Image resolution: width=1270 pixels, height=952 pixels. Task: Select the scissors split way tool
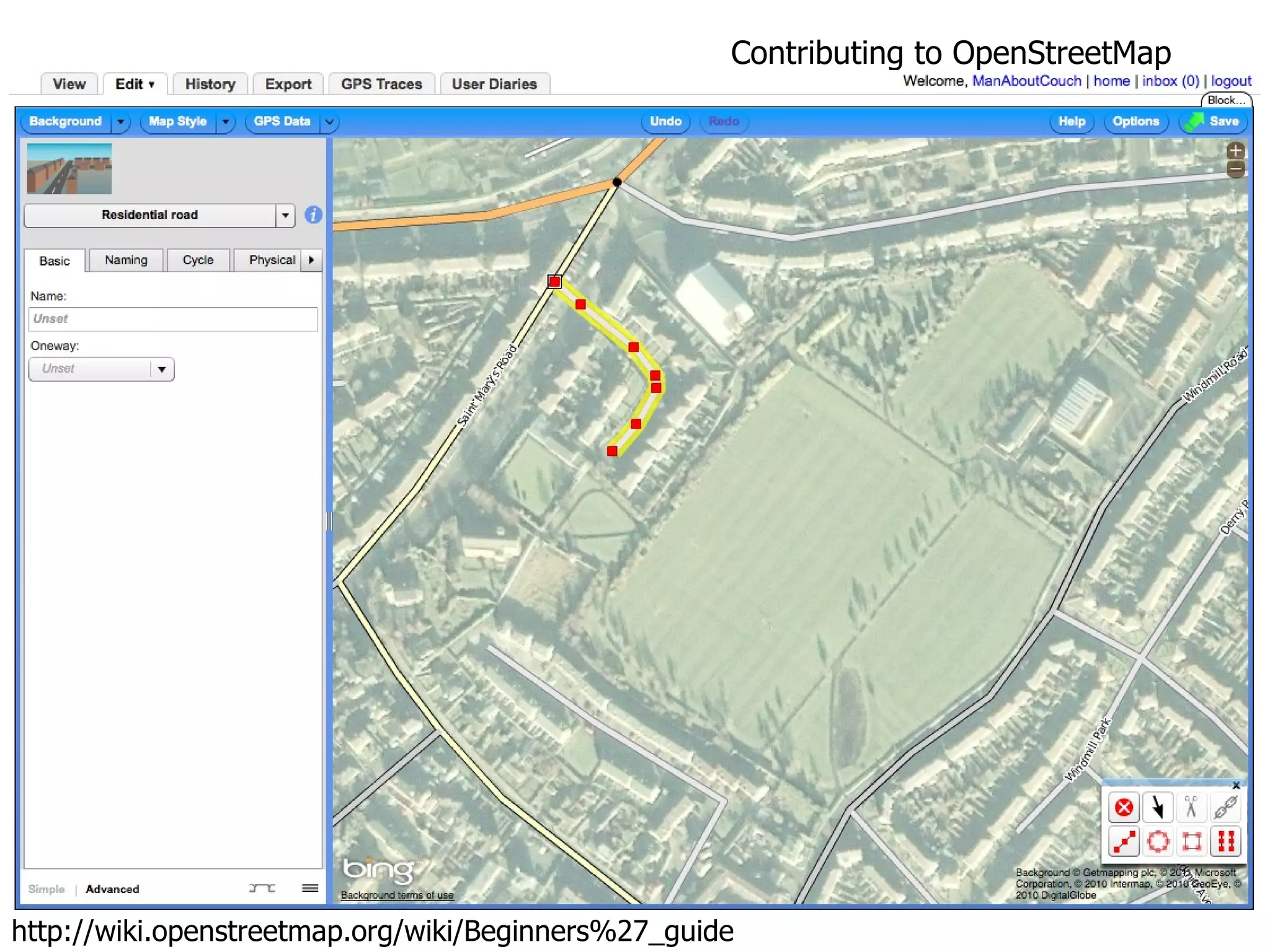click(x=1191, y=807)
